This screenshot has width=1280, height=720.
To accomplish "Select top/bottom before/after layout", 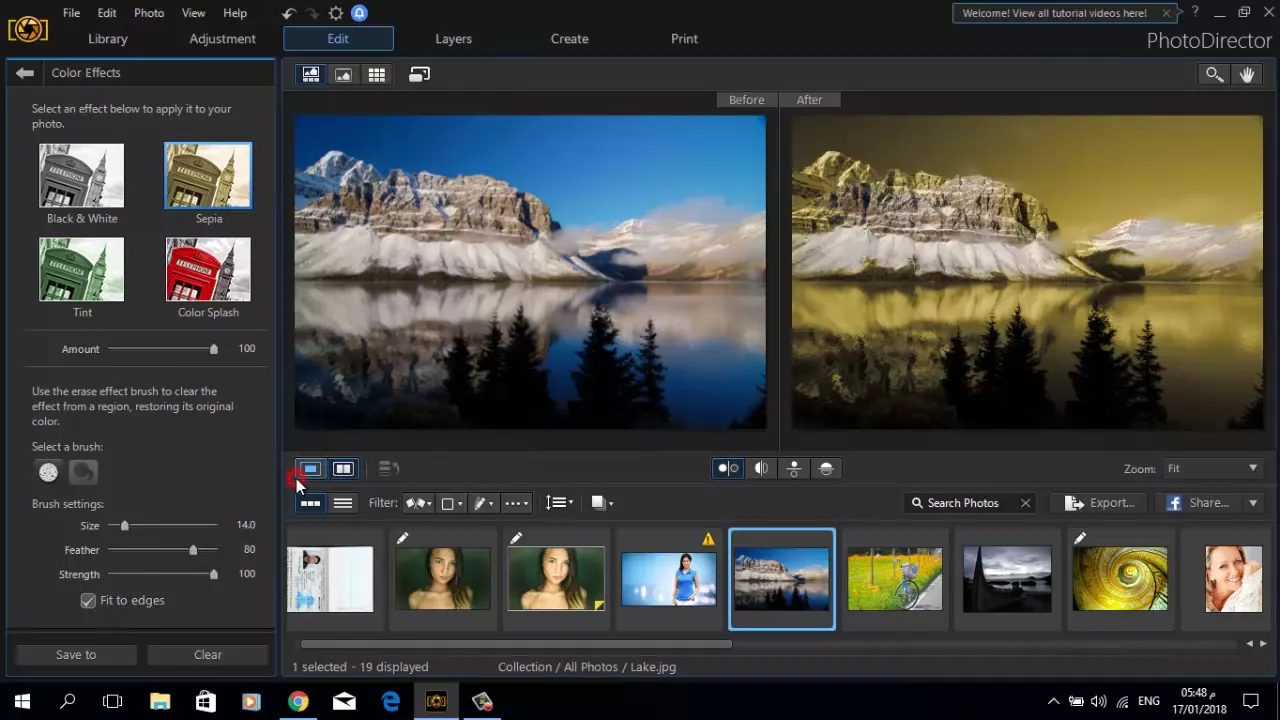I will (x=794, y=469).
